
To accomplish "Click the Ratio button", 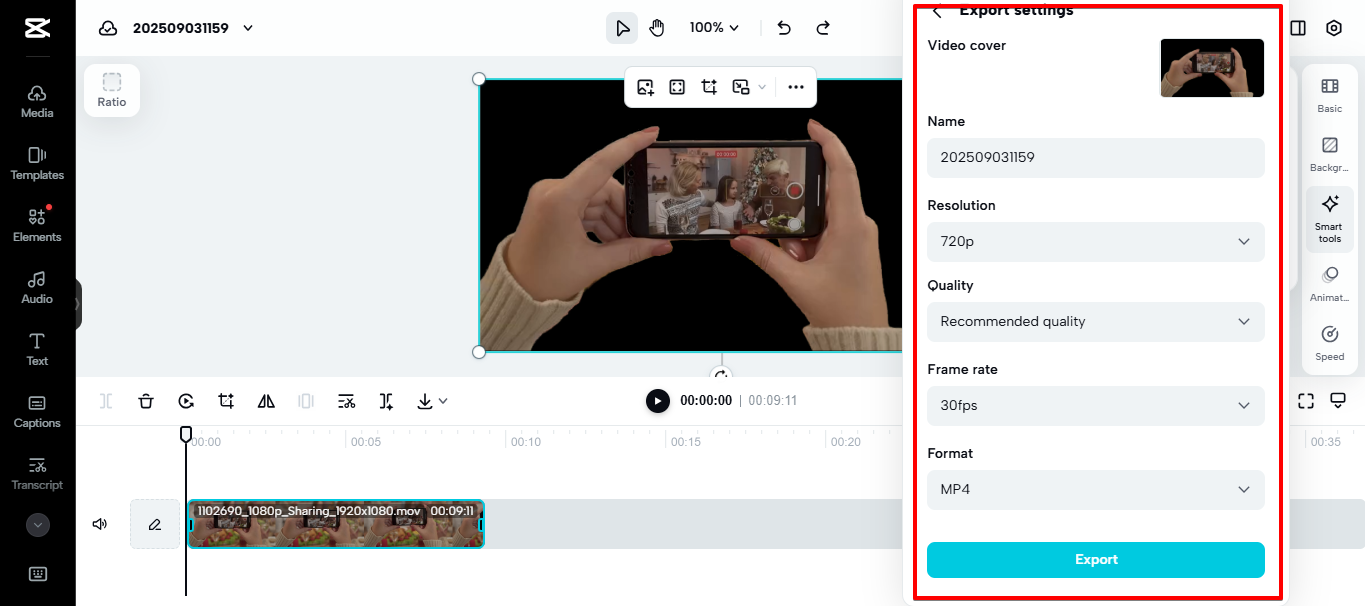I will 111,90.
